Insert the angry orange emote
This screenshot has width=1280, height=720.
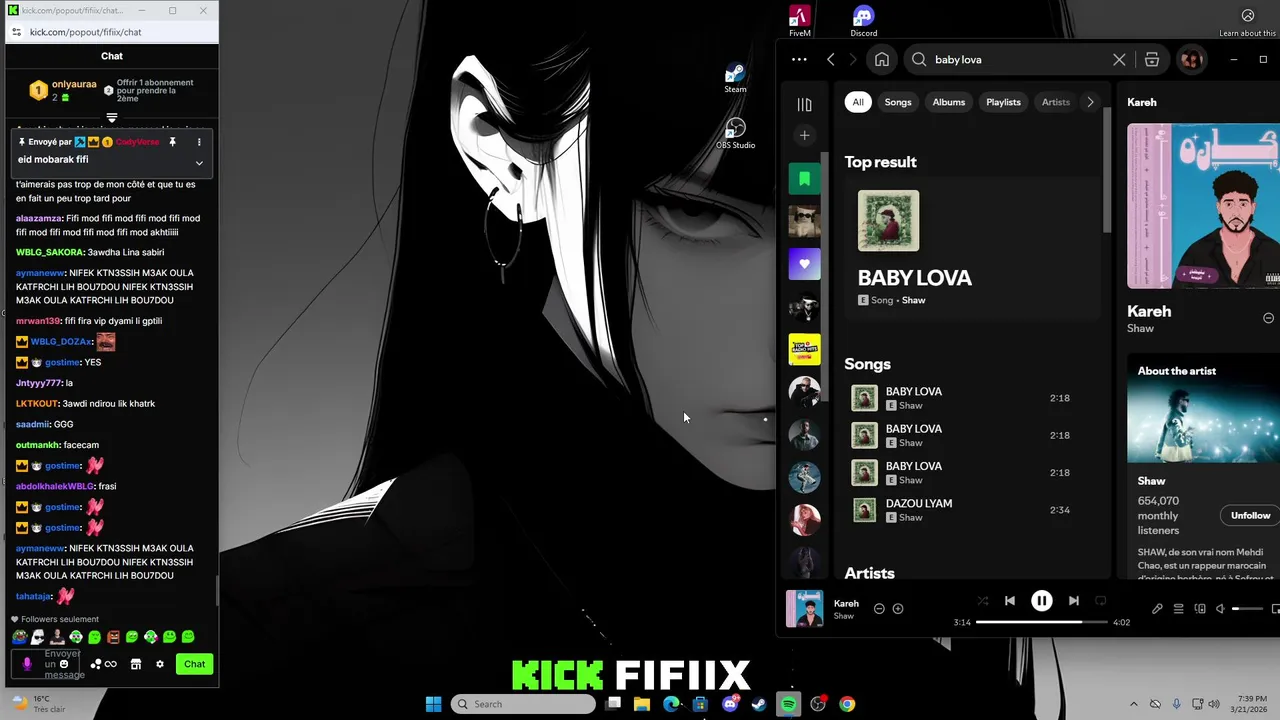(x=113, y=637)
